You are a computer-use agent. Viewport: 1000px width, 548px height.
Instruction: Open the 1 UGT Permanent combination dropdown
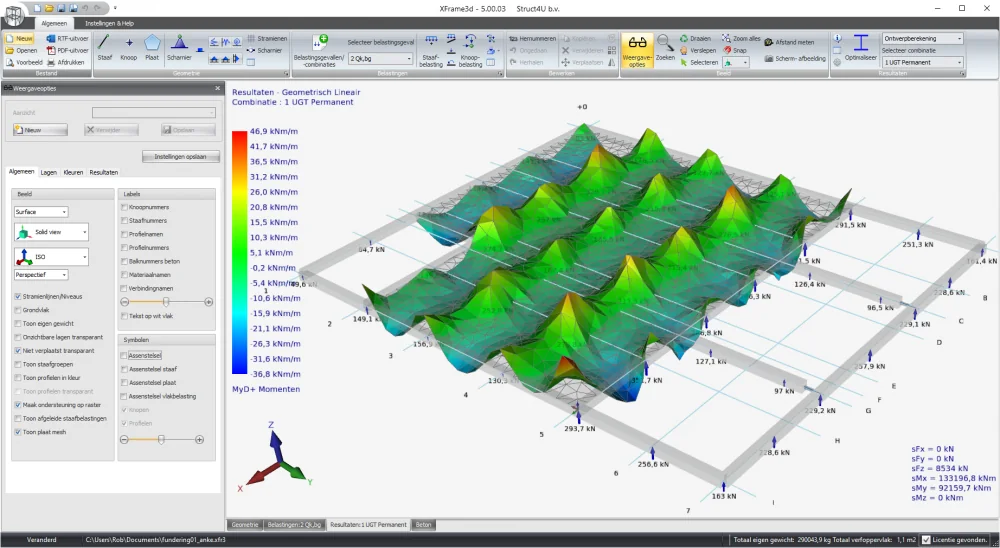point(922,63)
